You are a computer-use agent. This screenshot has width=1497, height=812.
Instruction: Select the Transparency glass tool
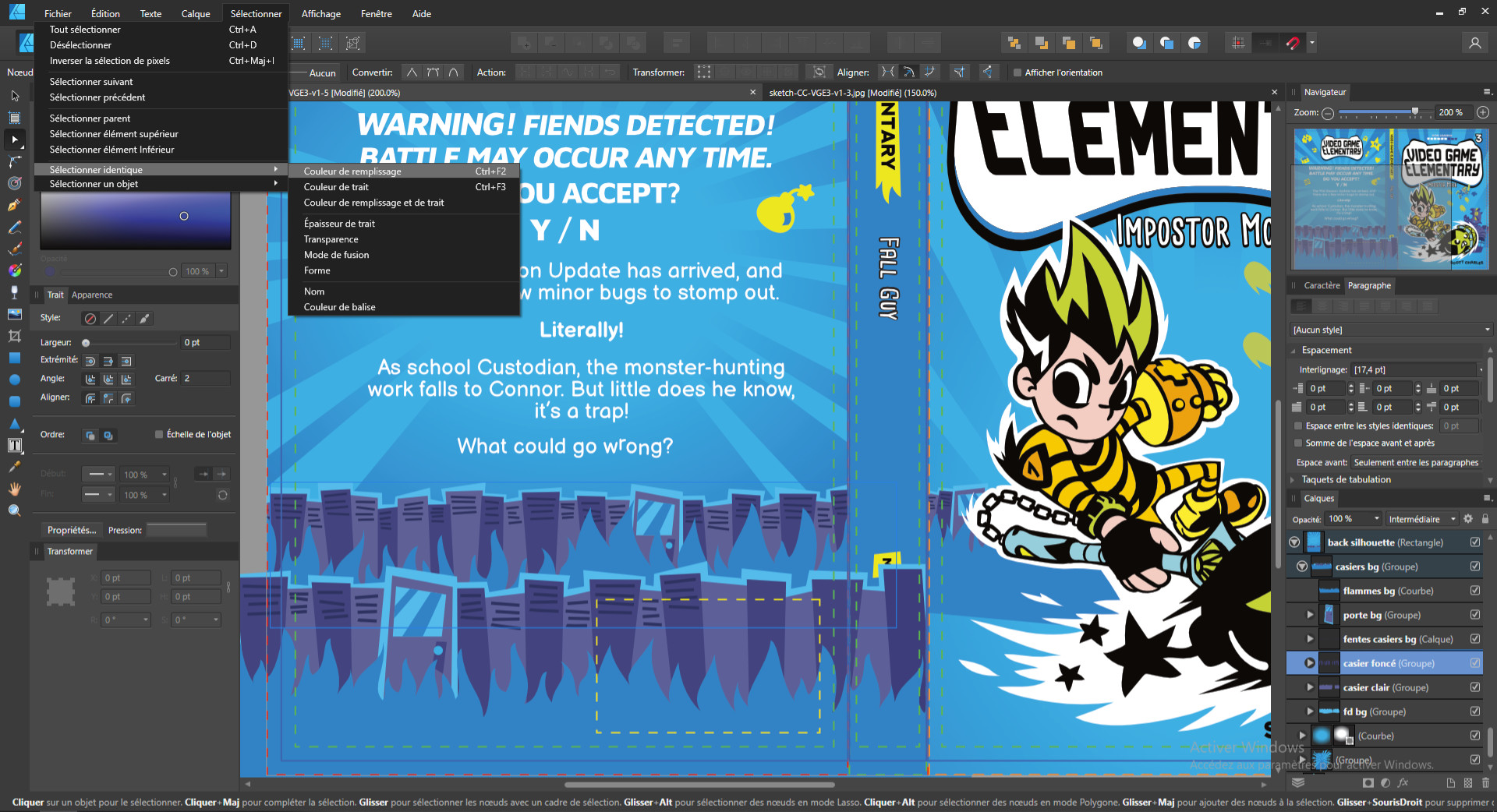click(x=14, y=292)
